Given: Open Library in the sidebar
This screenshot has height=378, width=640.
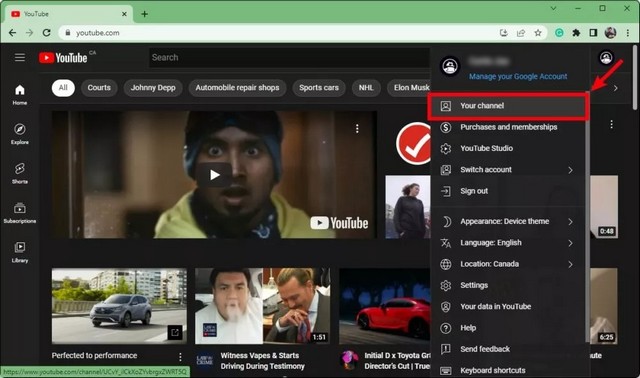Looking at the screenshot, I should point(20,252).
